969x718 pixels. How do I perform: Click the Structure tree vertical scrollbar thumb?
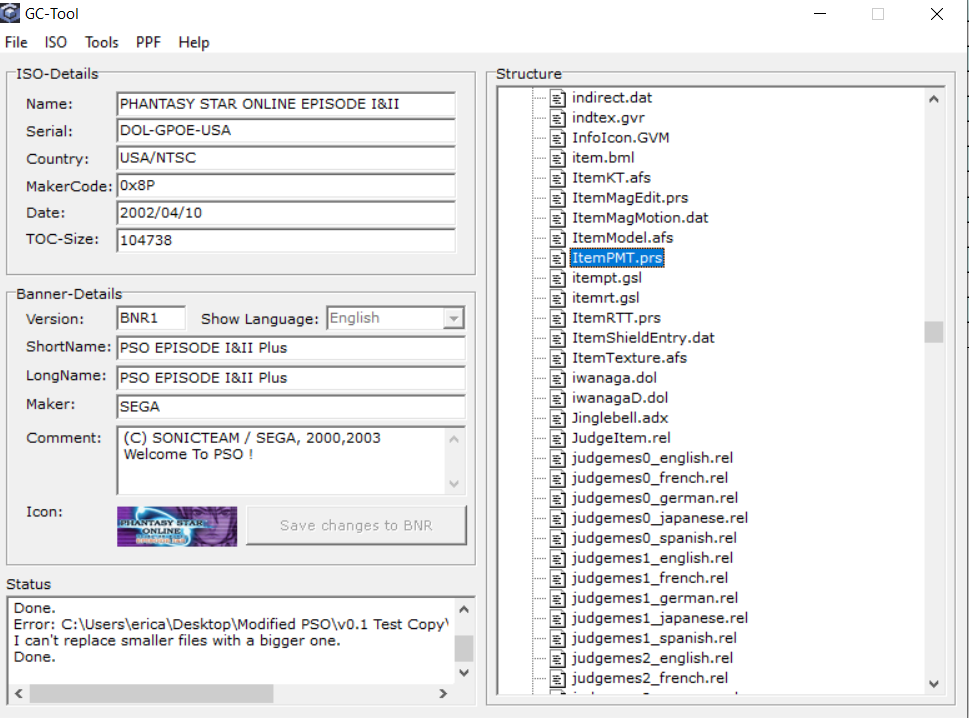(x=934, y=332)
